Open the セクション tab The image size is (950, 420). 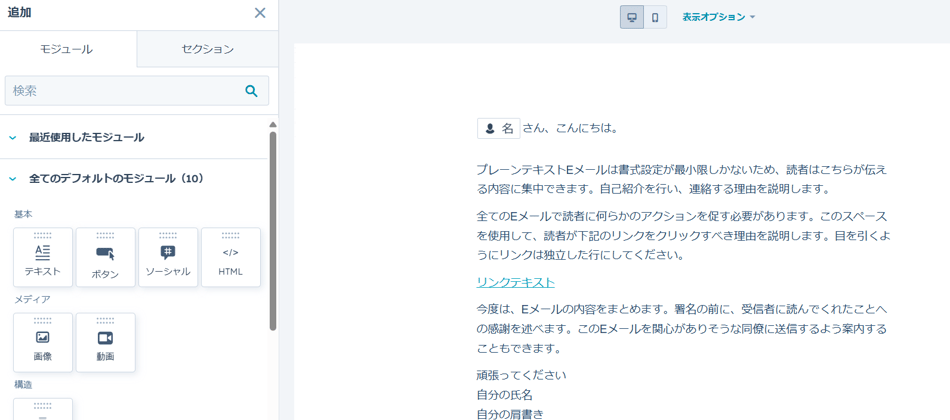tap(207, 49)
